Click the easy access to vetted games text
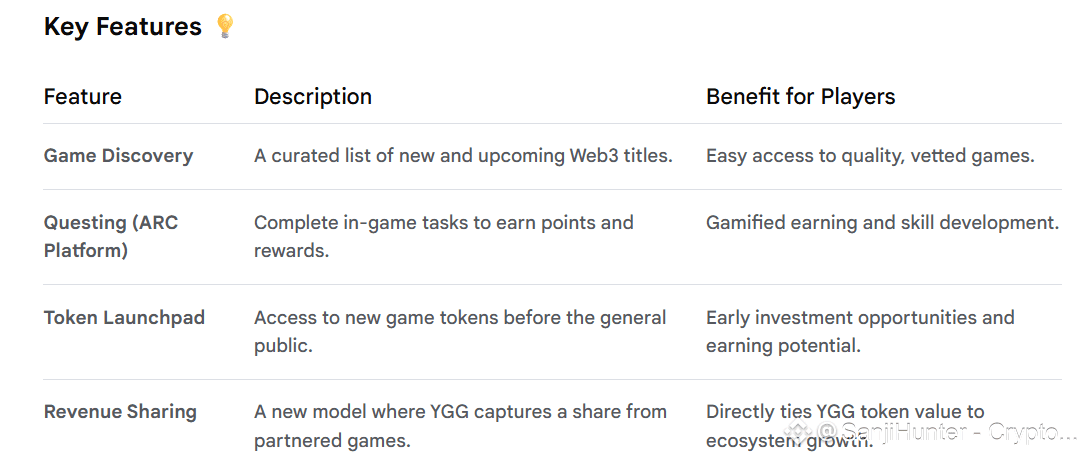The height and width of the screenshot is (457, 1086). coord(870,156)
